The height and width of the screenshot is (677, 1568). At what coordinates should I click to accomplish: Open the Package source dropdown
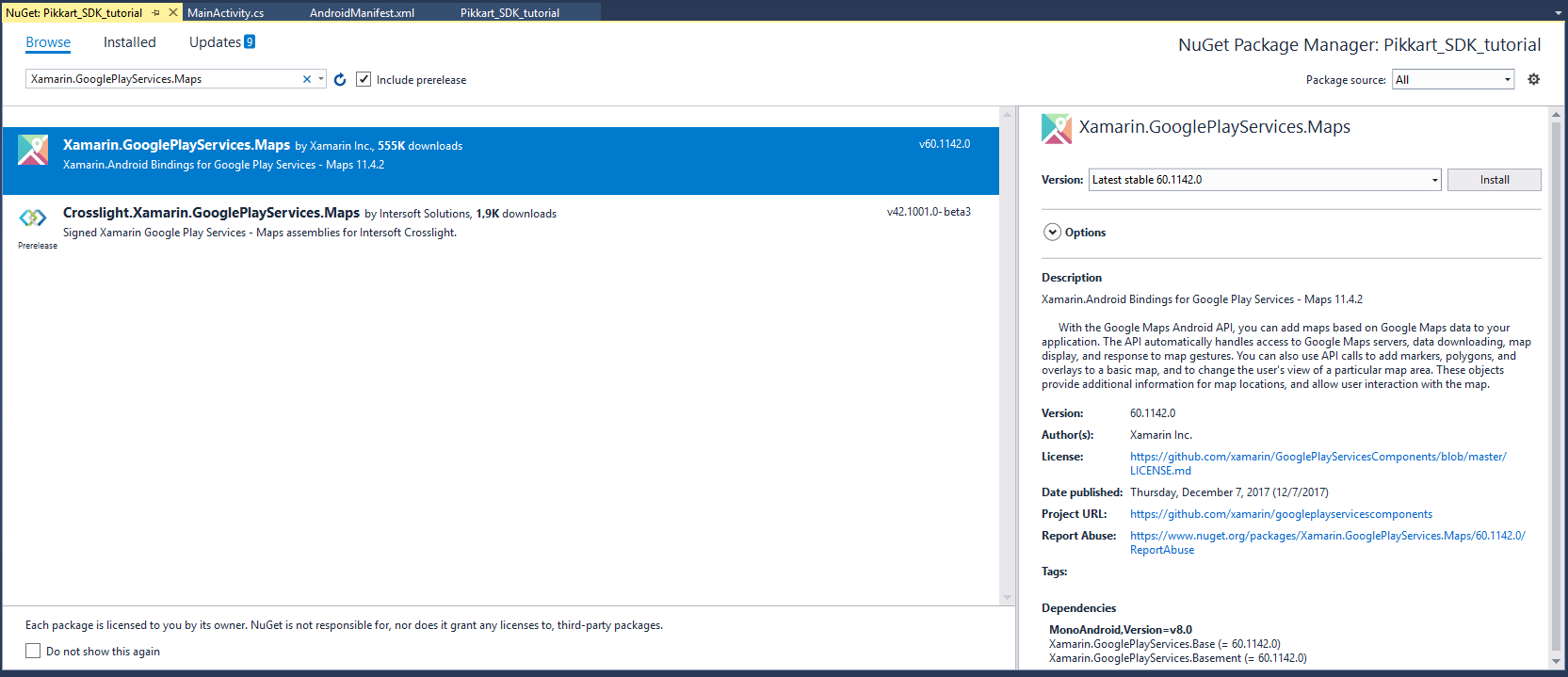[1453, 80]
